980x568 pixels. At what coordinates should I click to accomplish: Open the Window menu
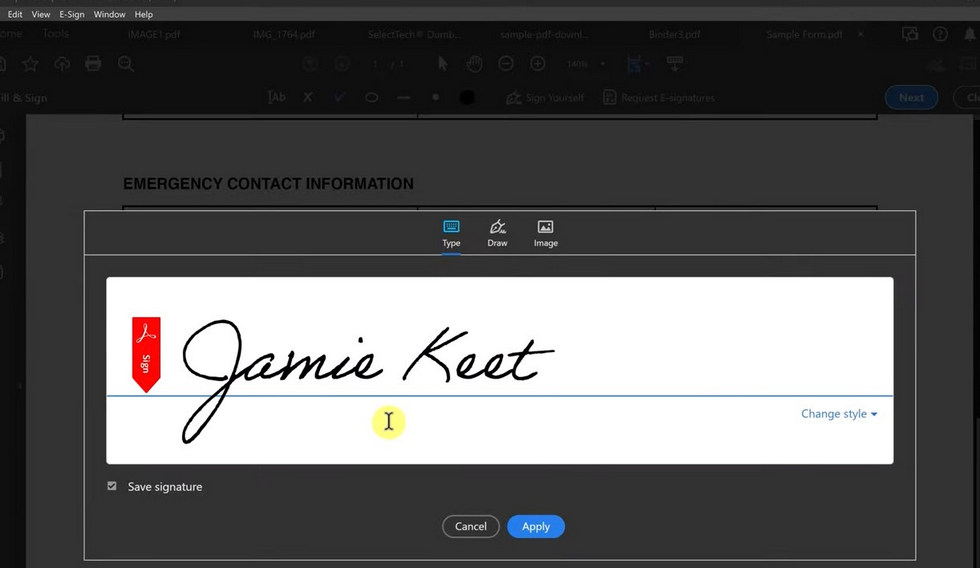point(110,15)
